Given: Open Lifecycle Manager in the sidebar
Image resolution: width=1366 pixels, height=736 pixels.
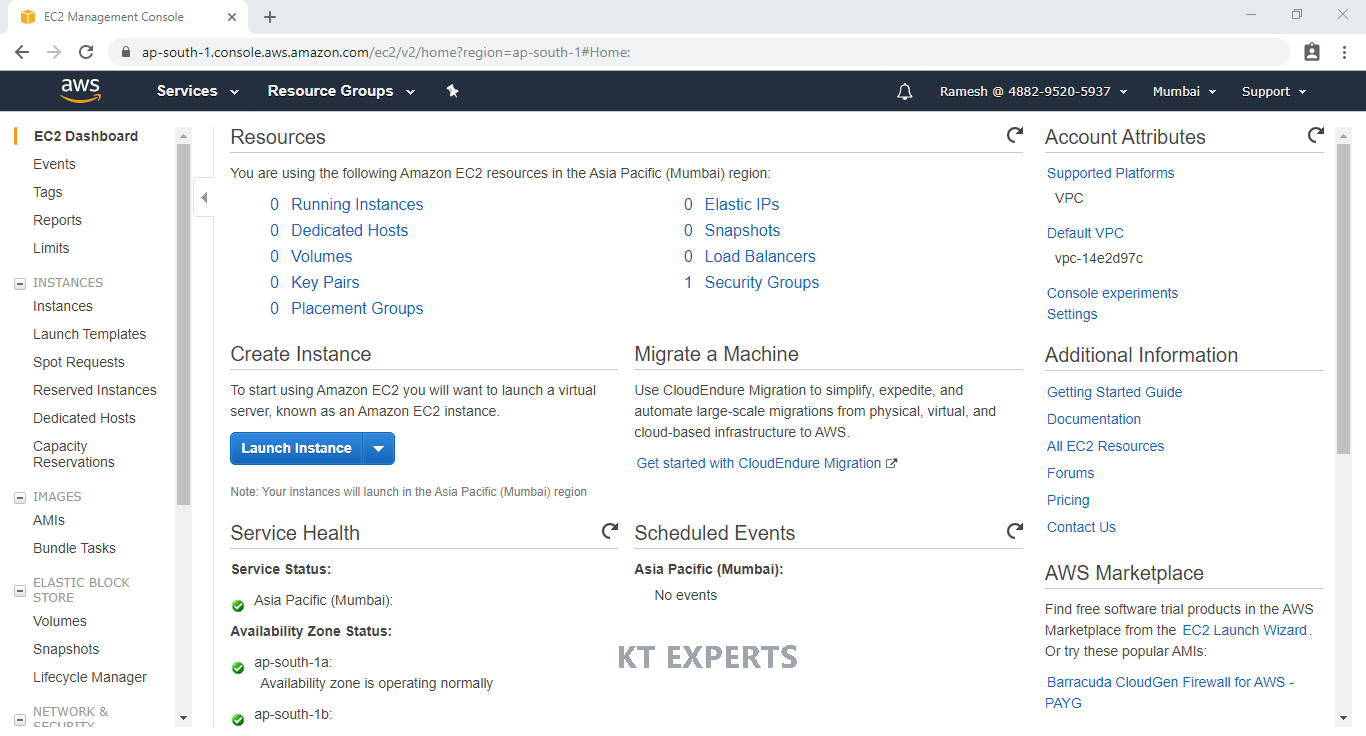Looking at the screenshot, I should (x=90, y=677).
